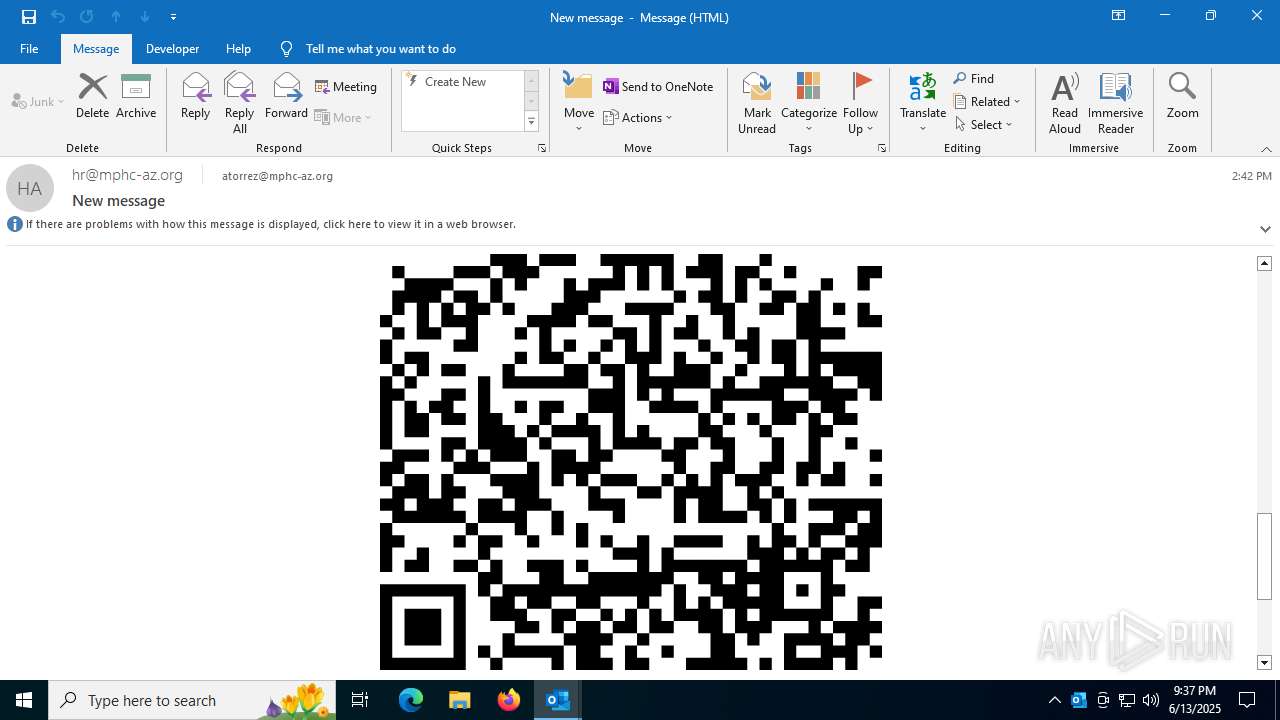Open the Quick Steps dialog launcher
1280x720 pixels.
click(x=542, y=148)
